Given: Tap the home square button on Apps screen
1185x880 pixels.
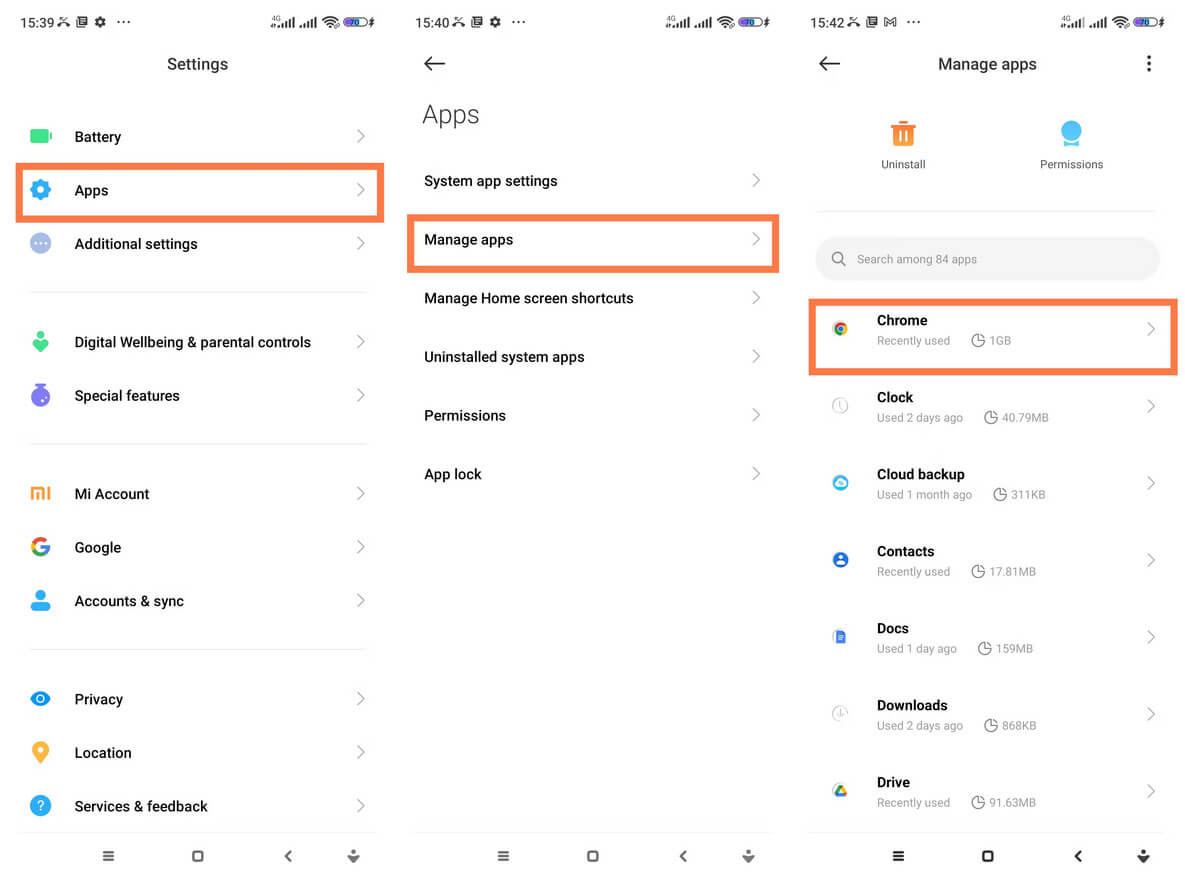Looking at the screenshot, I should 592,857.
